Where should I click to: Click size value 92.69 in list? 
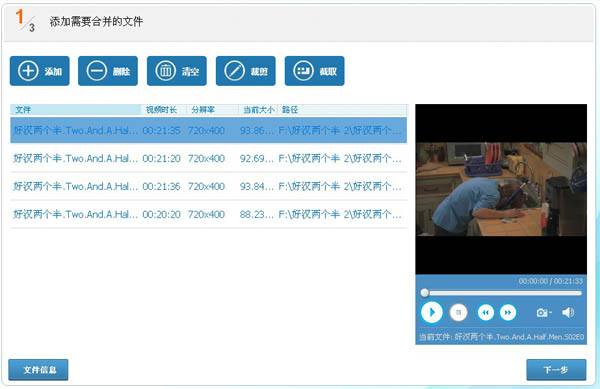pyautogui.click(x=256, y=158)
